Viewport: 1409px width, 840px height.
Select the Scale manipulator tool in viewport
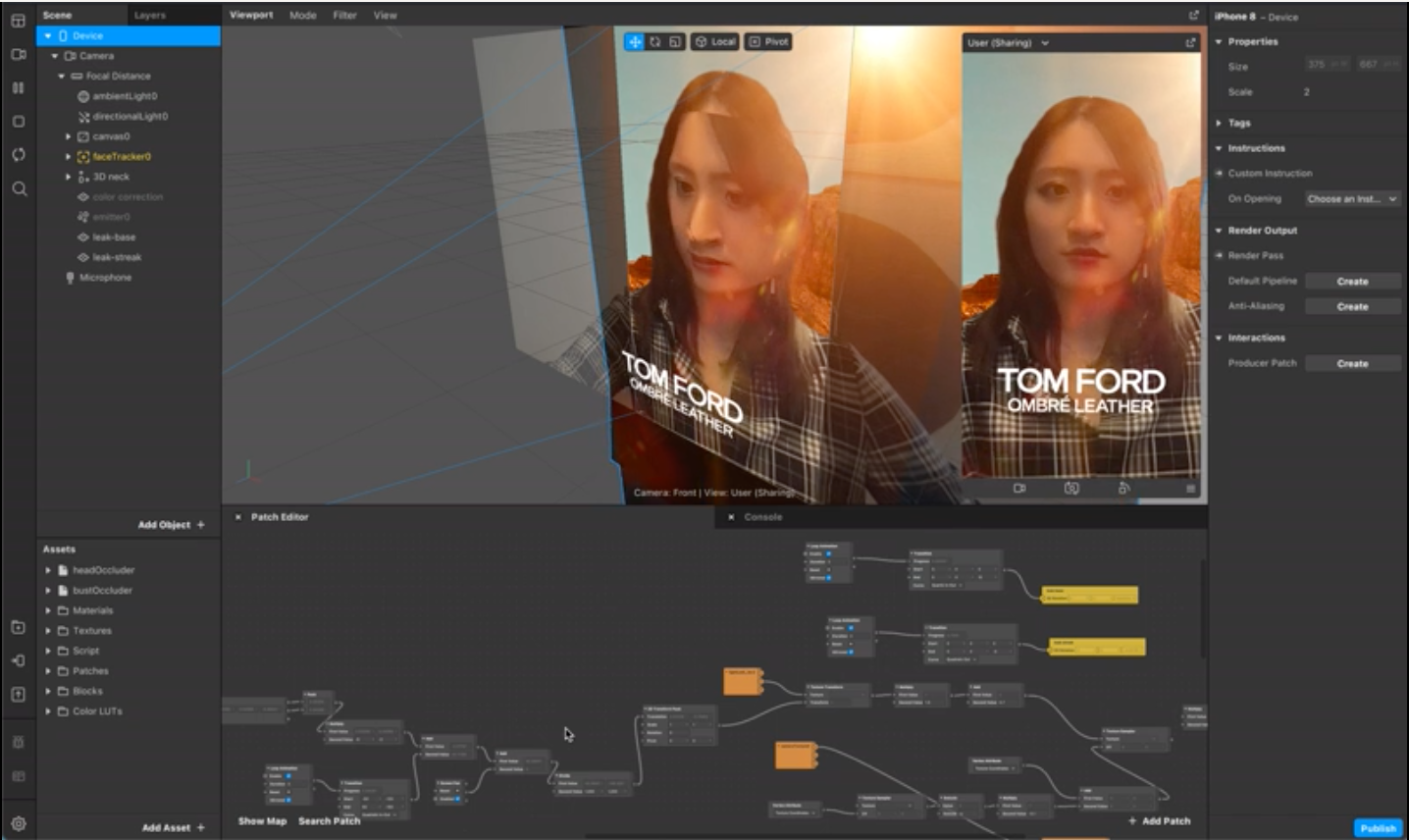[675, 41]
